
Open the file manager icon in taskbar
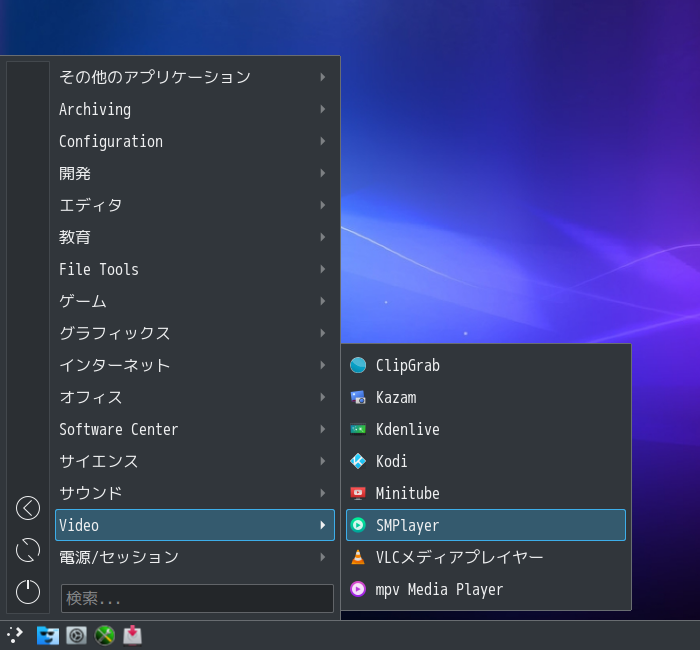pos(48,635)
